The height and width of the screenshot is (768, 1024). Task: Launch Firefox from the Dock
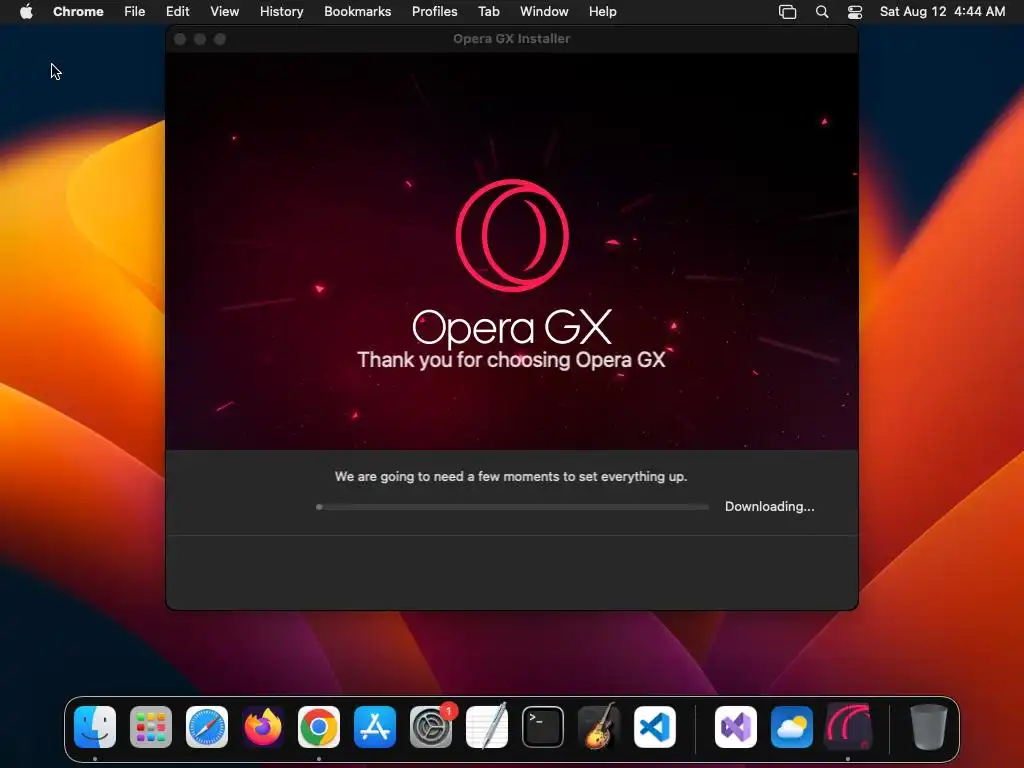pos(263,727)
